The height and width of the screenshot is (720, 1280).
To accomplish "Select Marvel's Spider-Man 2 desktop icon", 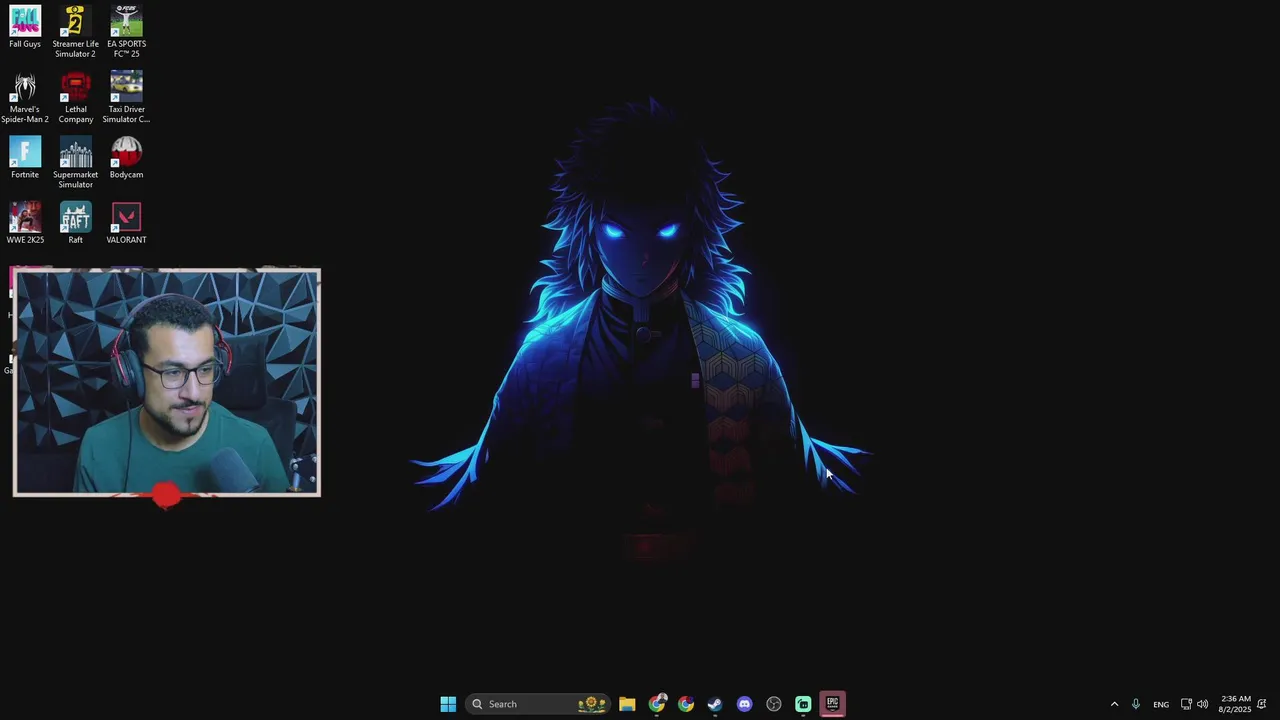I will tap(25, 97).
